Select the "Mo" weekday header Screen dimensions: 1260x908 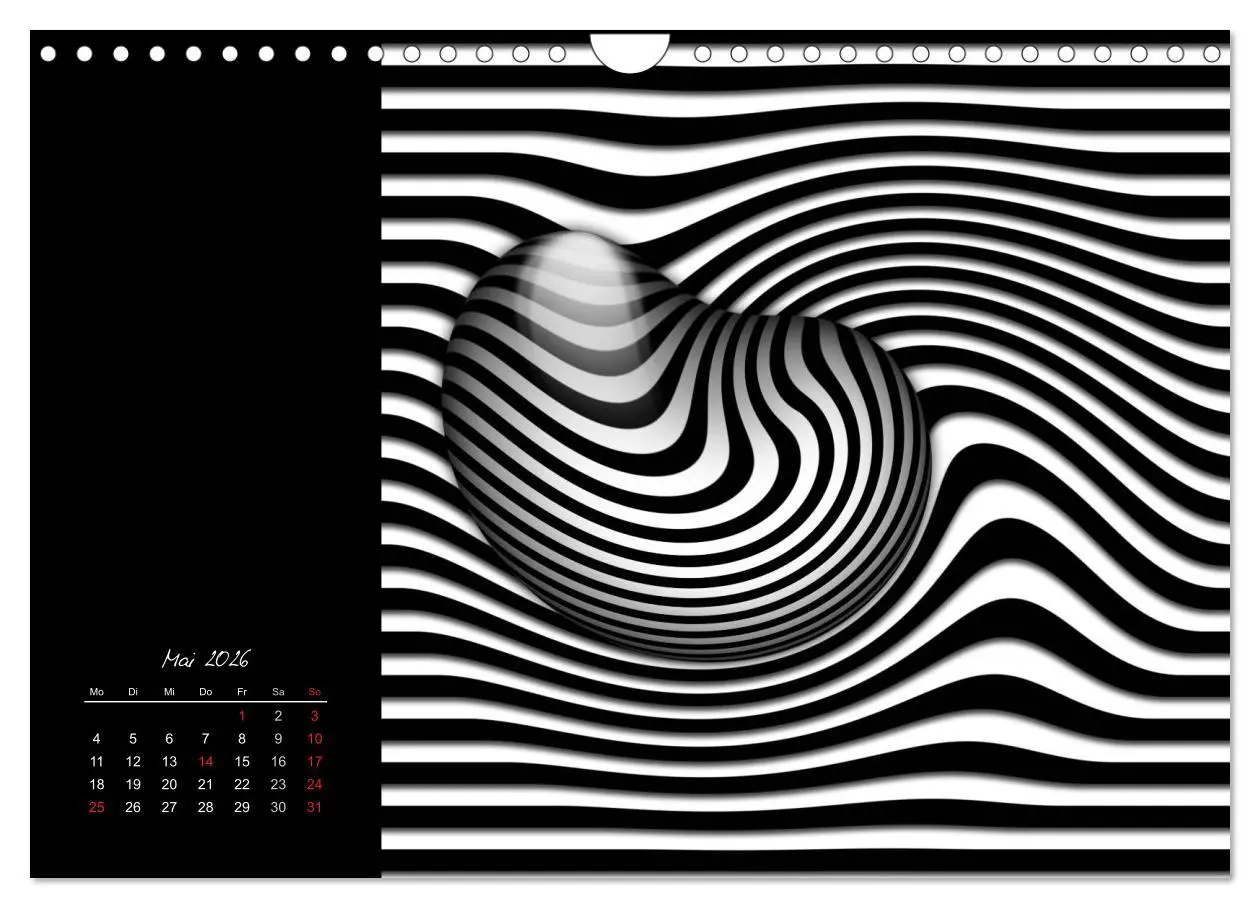pos(97,692)
